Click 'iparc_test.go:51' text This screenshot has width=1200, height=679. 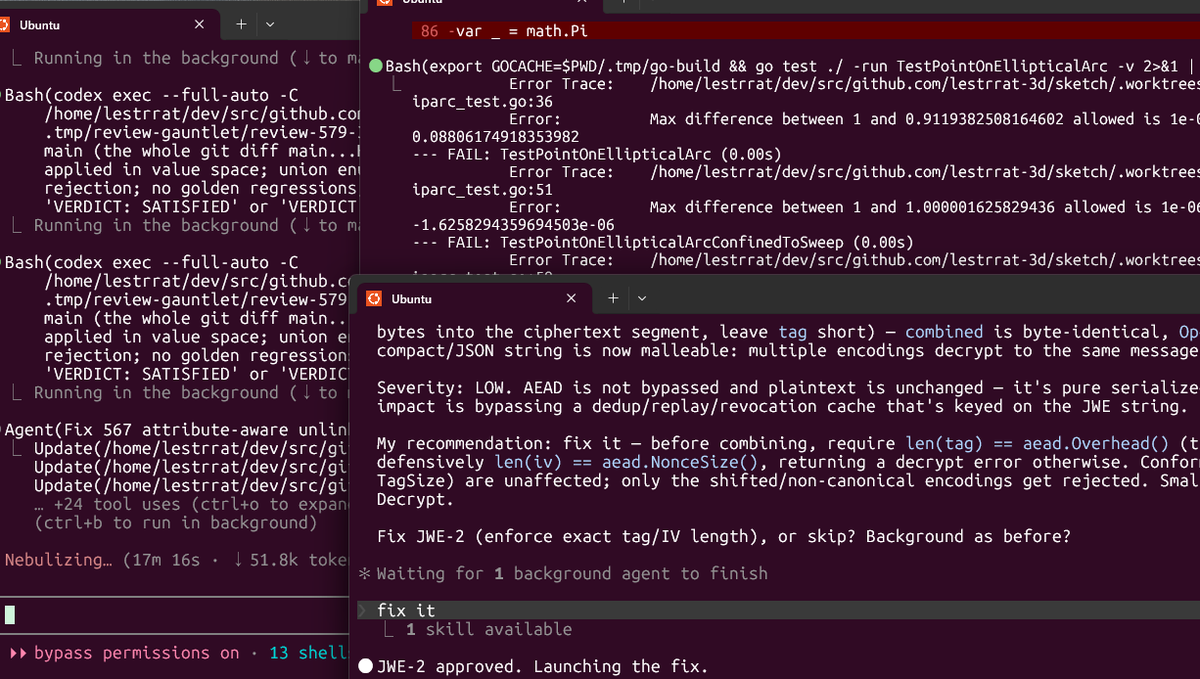[x=482, y=190]
